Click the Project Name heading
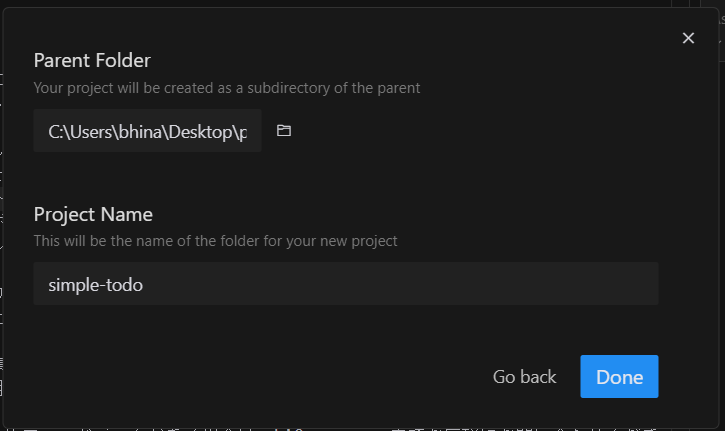Screen dimensions: 725x431 [93, 214]
